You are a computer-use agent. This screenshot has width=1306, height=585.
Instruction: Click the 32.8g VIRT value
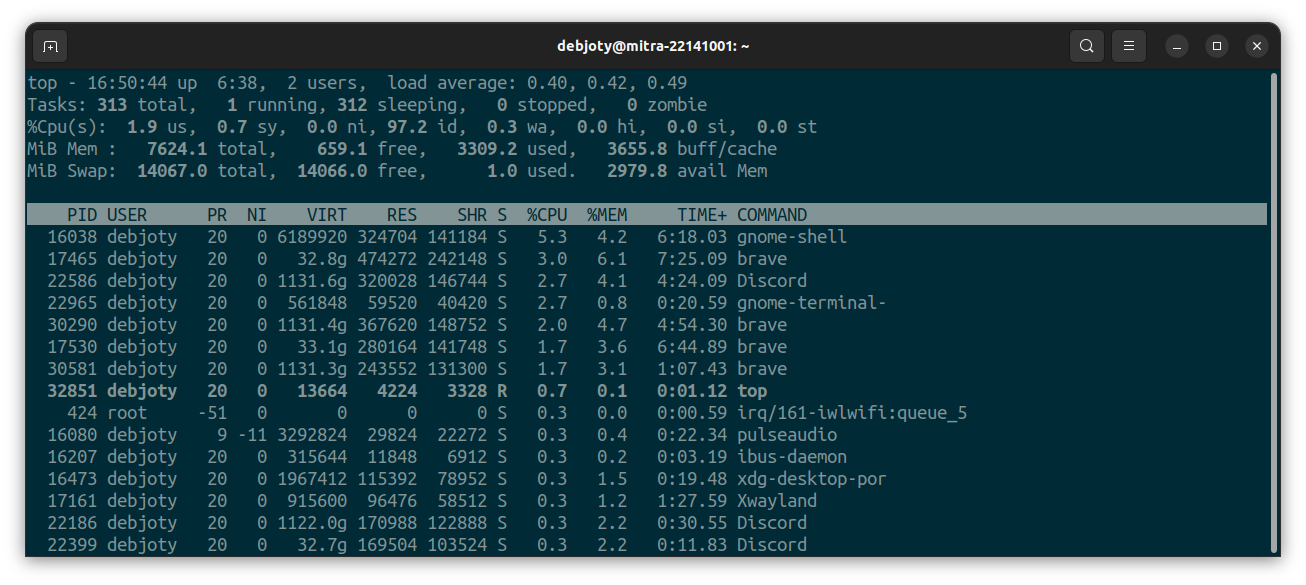click(x=322, y=259)
